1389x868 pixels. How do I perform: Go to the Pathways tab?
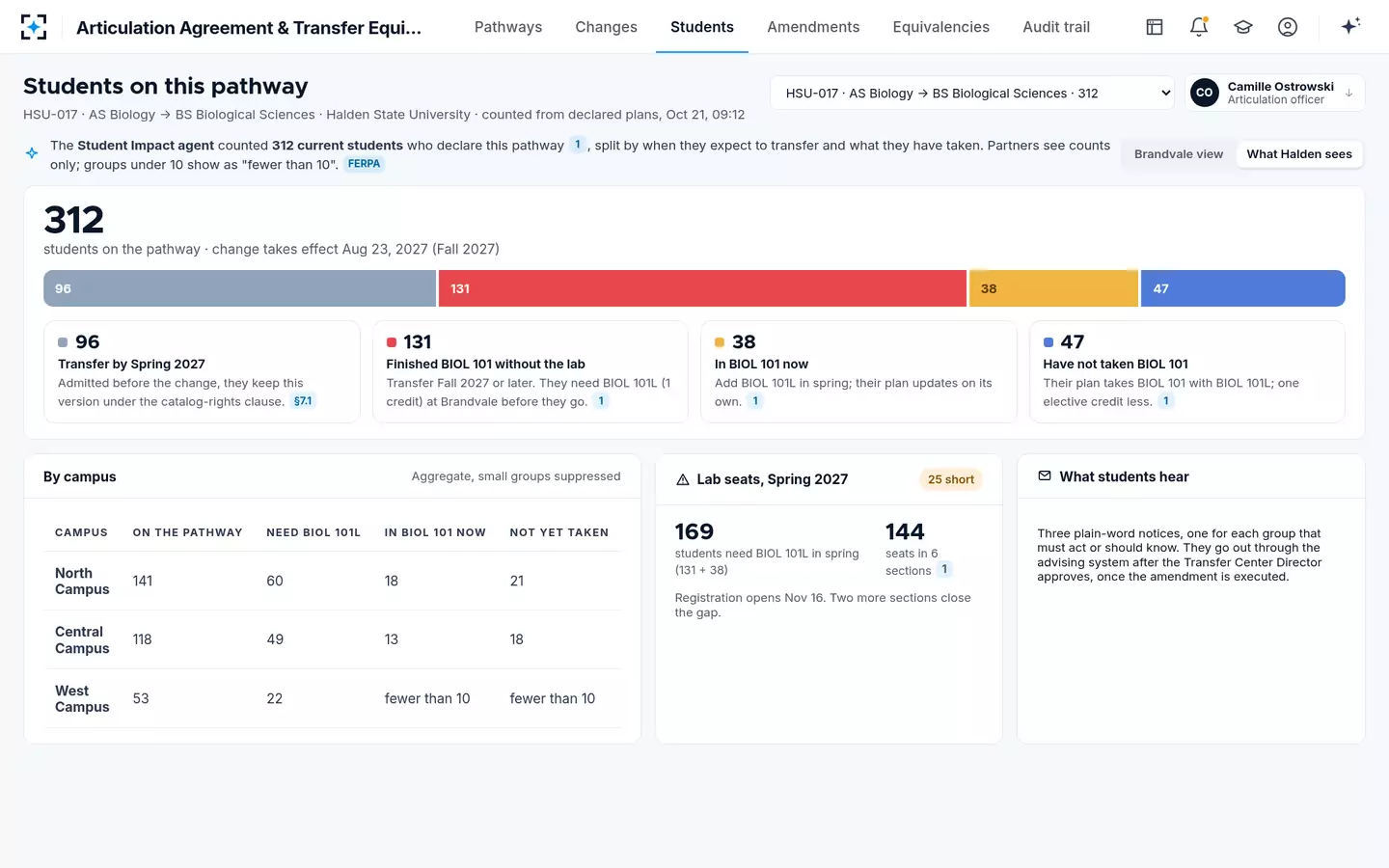pyautogui.click(x=508, y=27)
